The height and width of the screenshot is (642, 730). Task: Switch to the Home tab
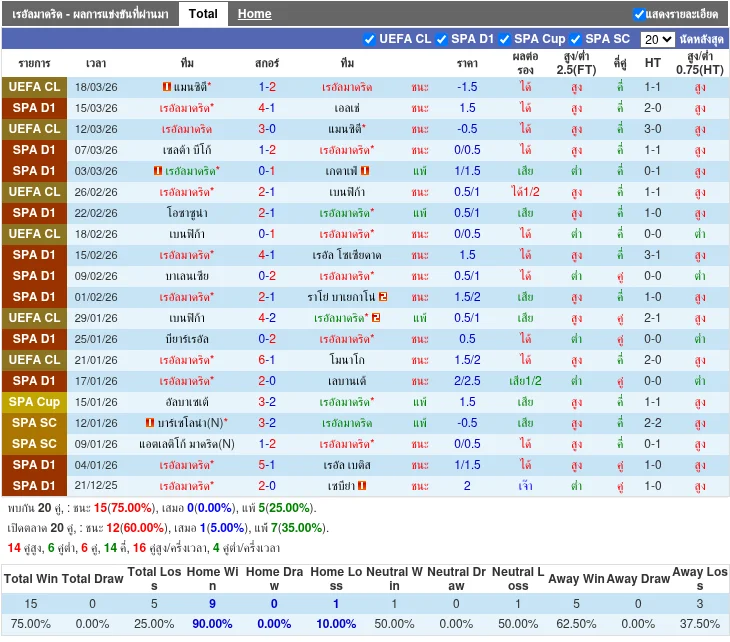tap(254, 14)
